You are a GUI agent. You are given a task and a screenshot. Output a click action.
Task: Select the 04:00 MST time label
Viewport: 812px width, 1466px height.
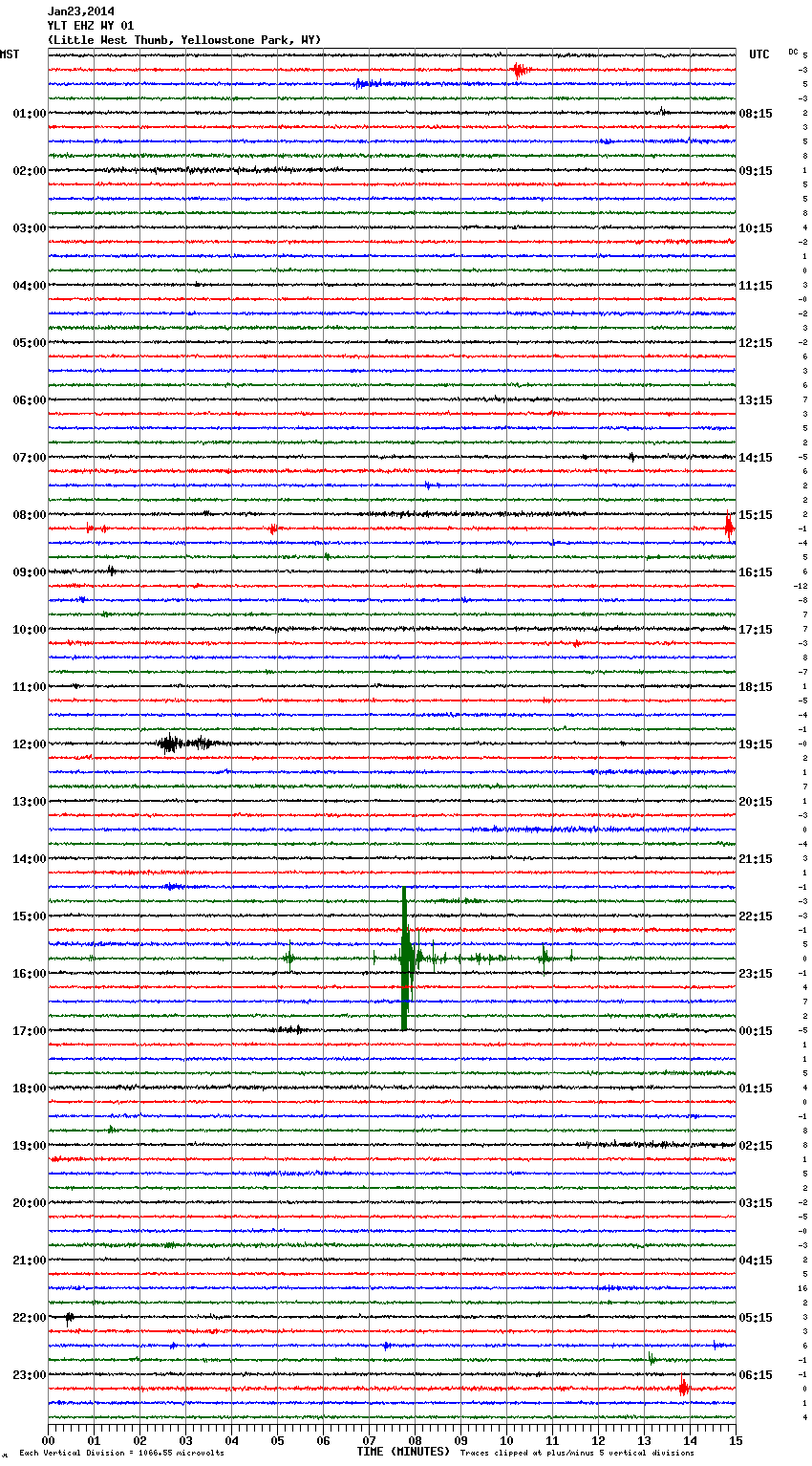[30, 286]
